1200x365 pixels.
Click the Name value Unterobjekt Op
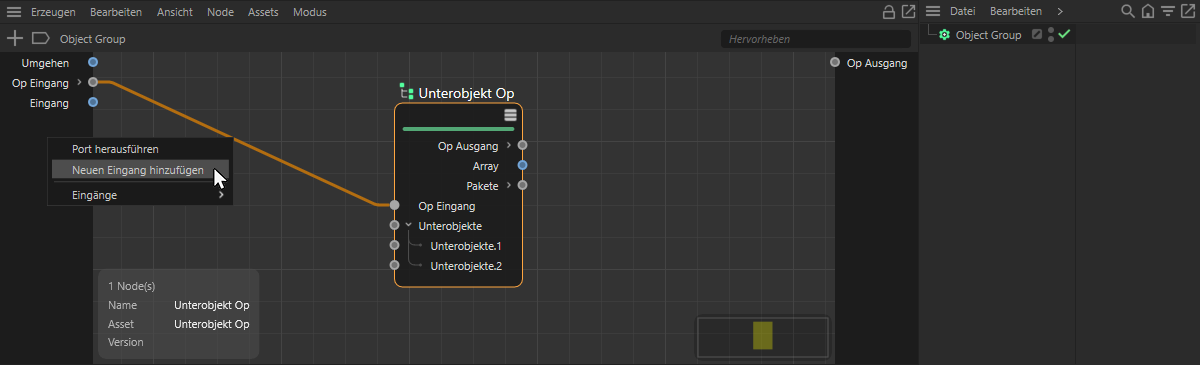tap(212, 305)
